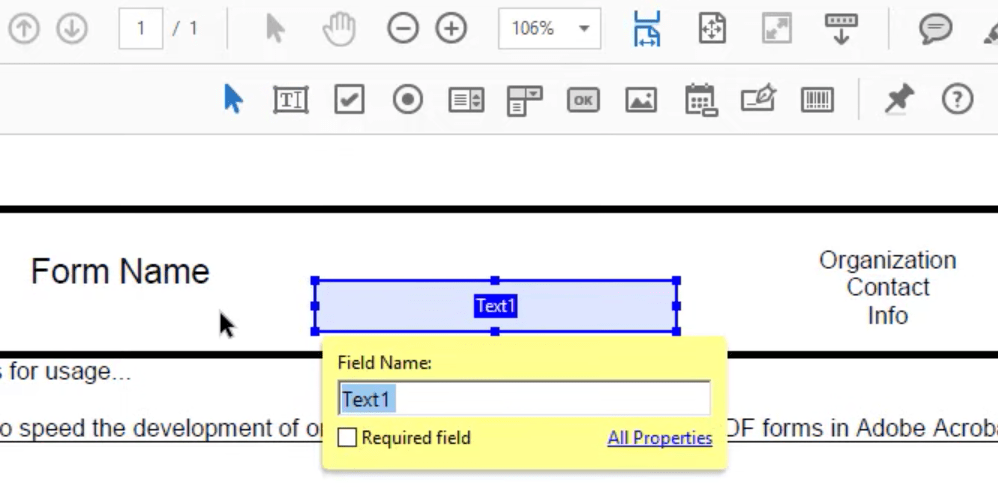Choose the Add Dropdown List tool
The width and height of the screenshot is (998, 487).
524,99
